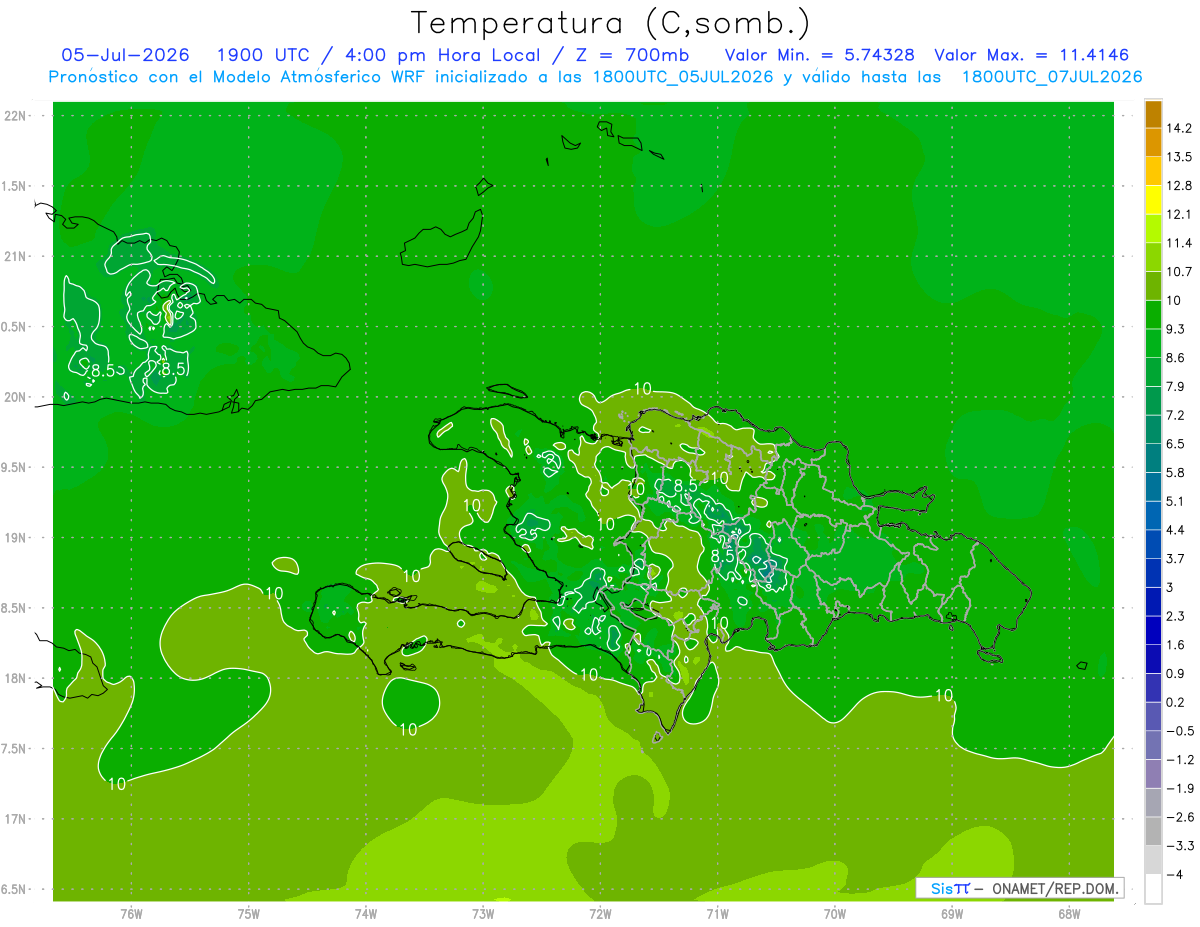Click the '76W' longitude axis label
Screen dimensions: 1200x927
131,914
